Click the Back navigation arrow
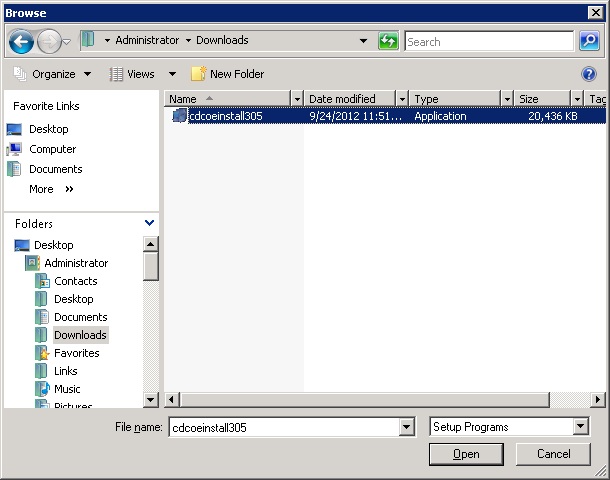The image size is (610, 480). coord(21,41)
